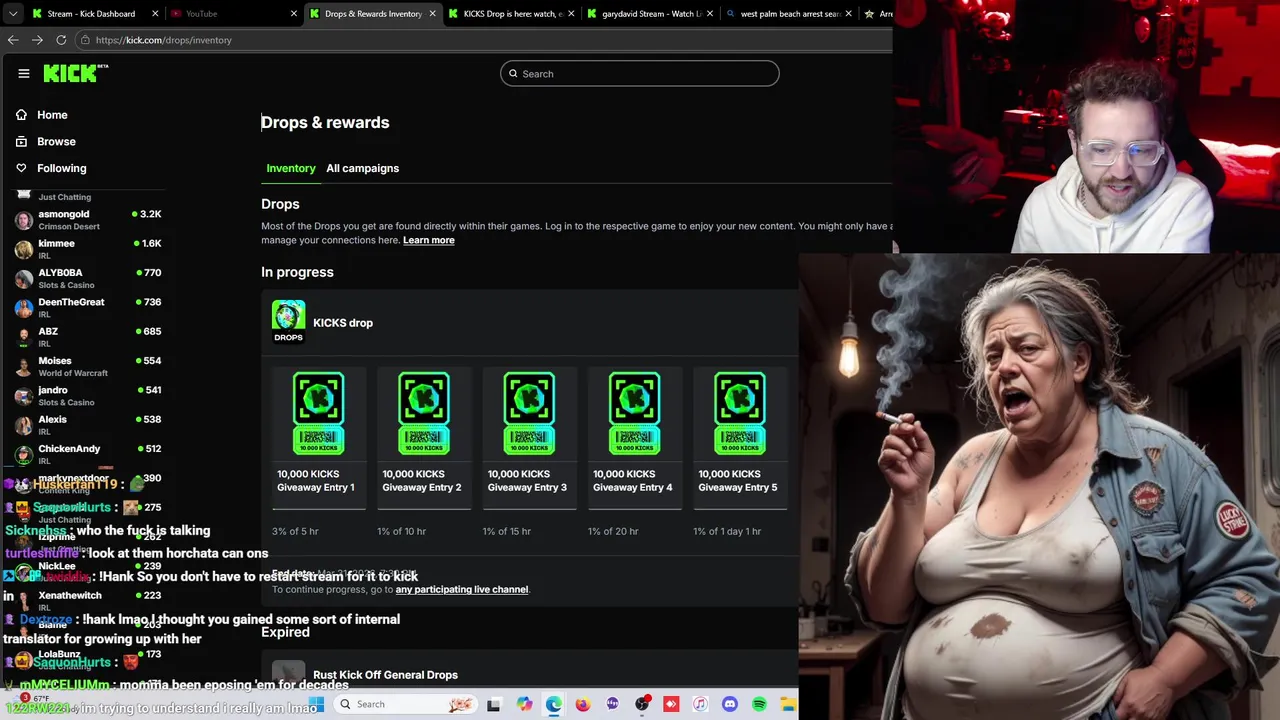Open asmongold's channel avatar
1280x720 pixels.
pos(24,220)
